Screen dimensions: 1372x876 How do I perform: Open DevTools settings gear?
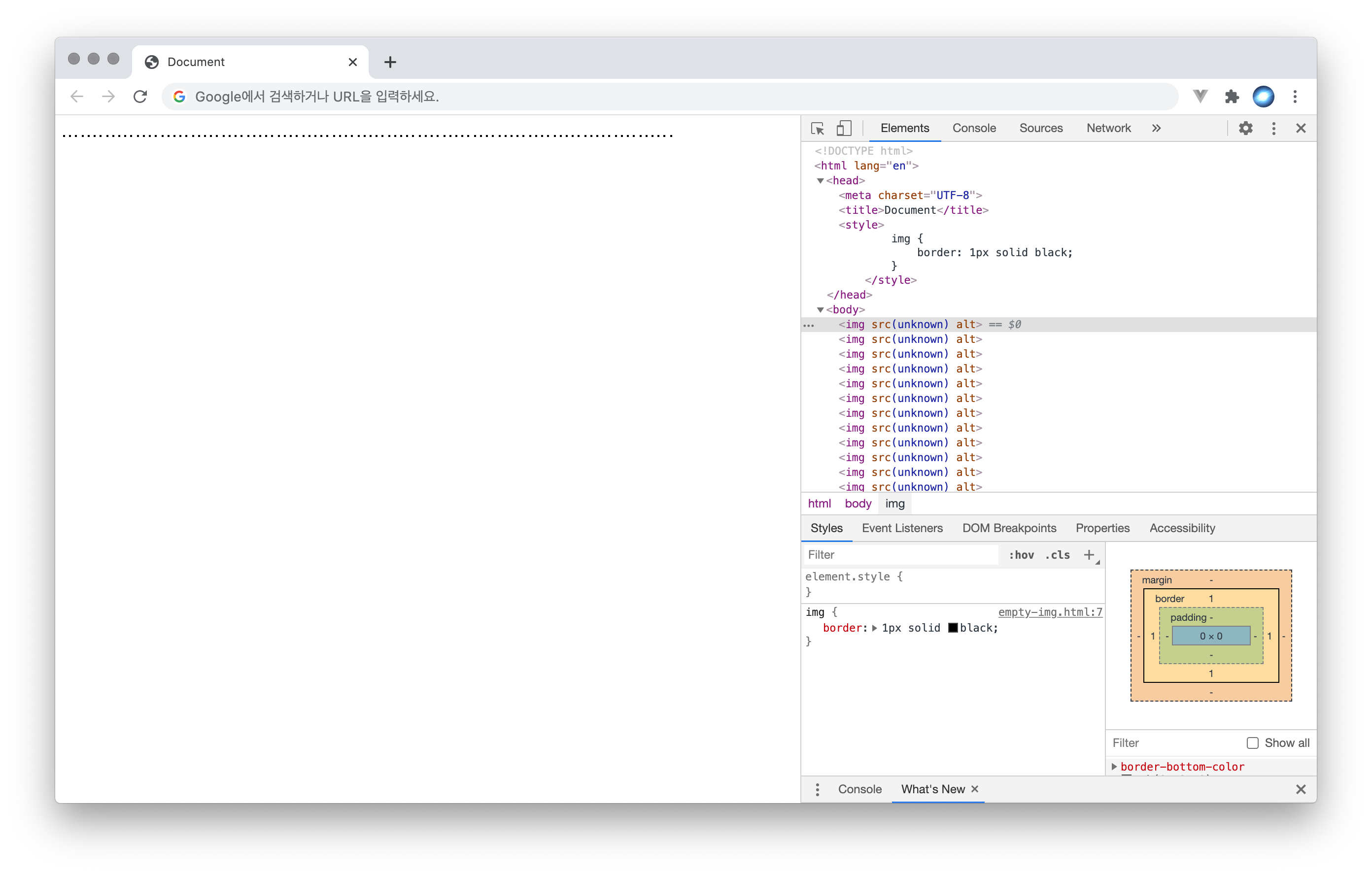pos(1245,128)
